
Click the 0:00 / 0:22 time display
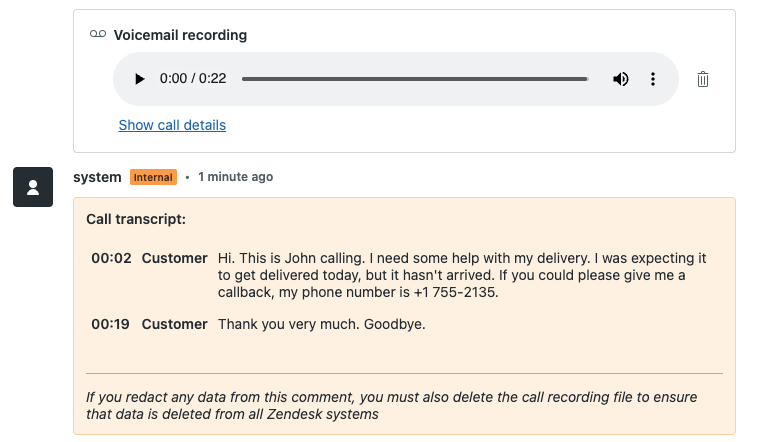193,79
